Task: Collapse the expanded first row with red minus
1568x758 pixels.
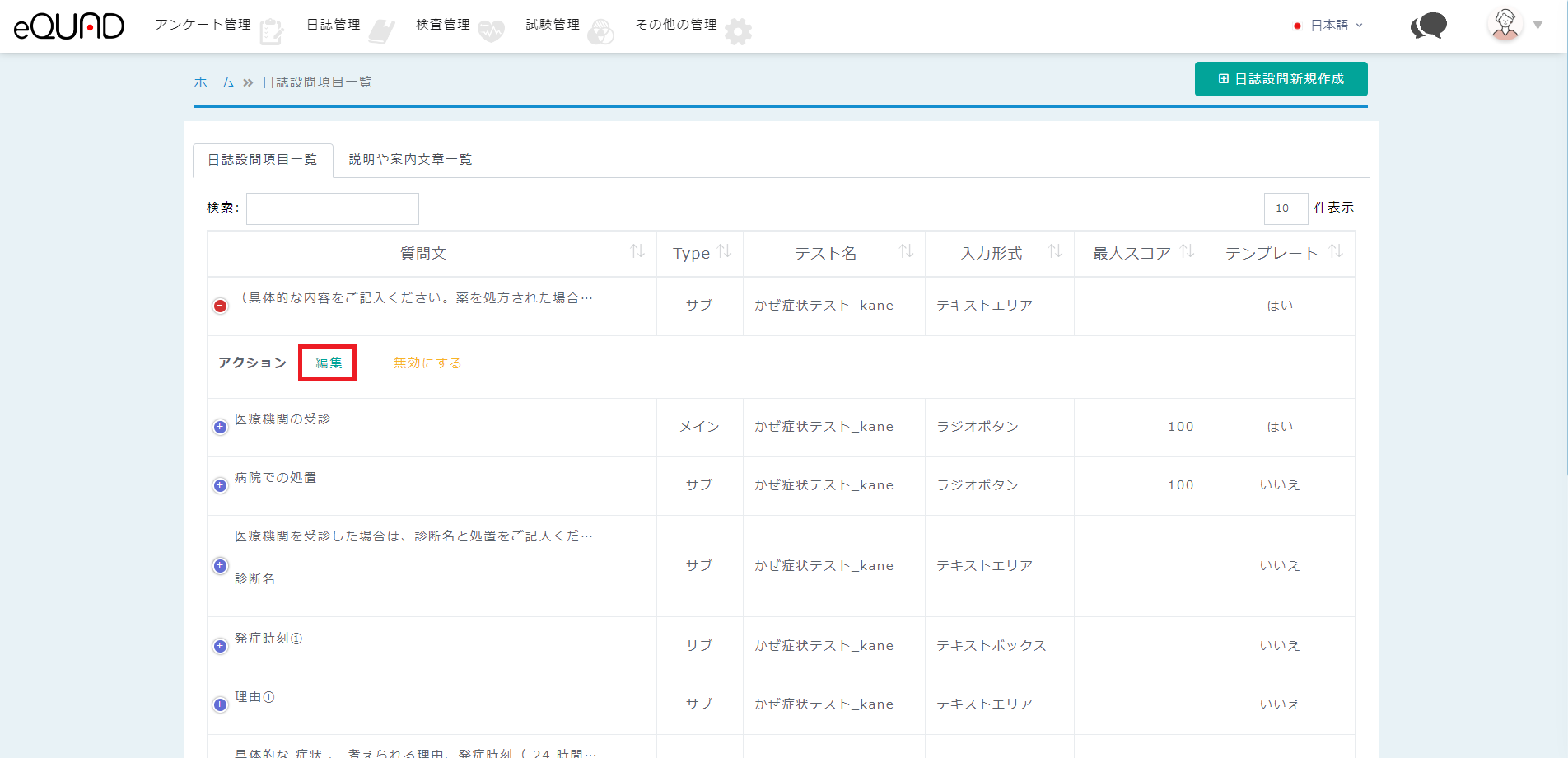Action: 220,306
